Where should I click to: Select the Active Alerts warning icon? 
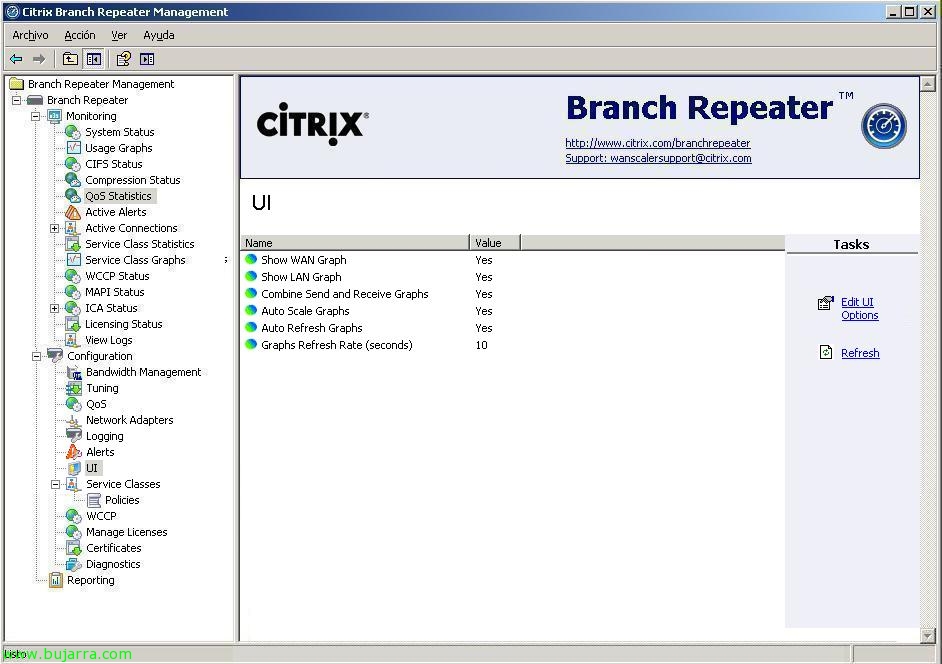73,212
